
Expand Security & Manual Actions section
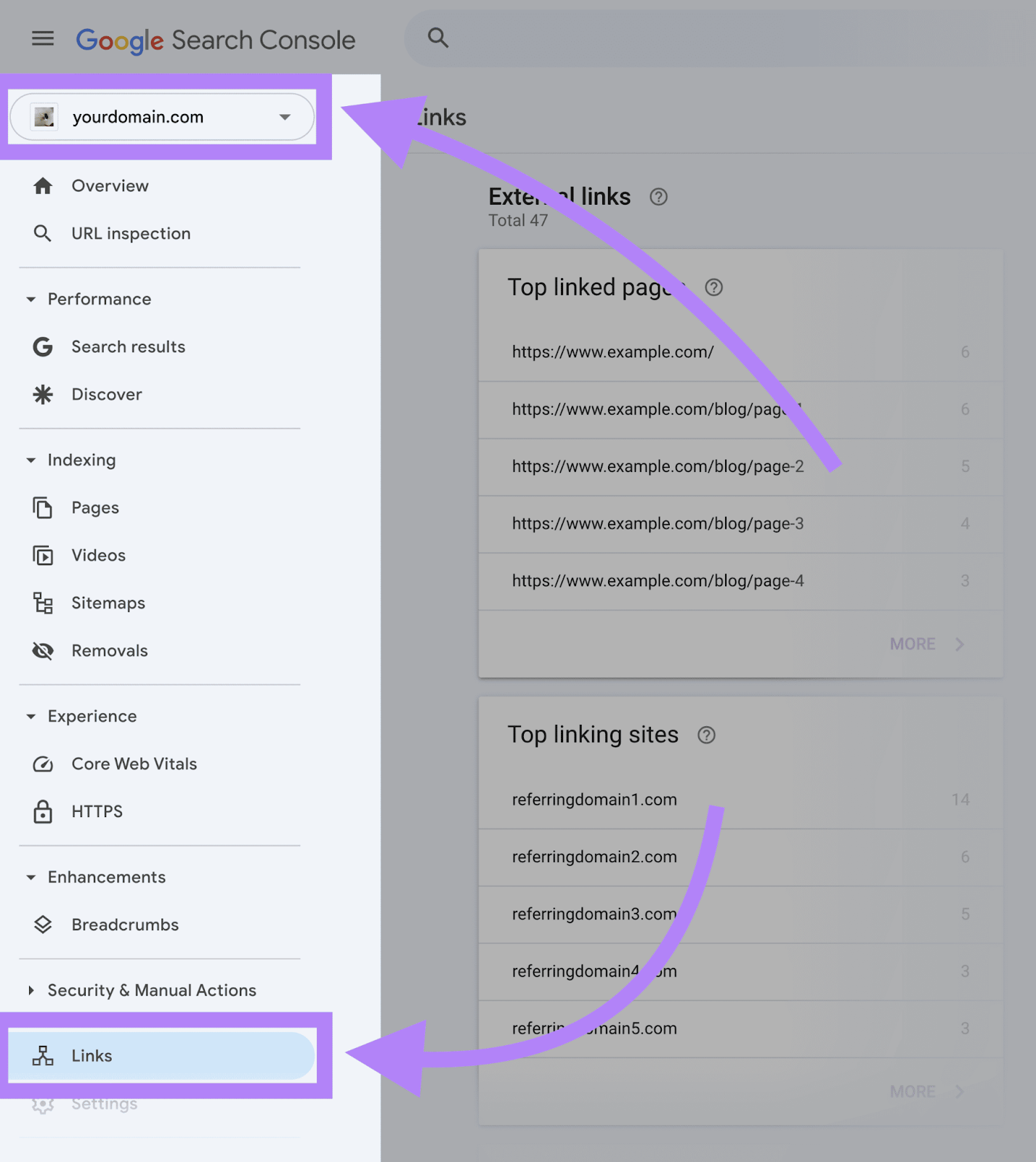coord(31,991)
